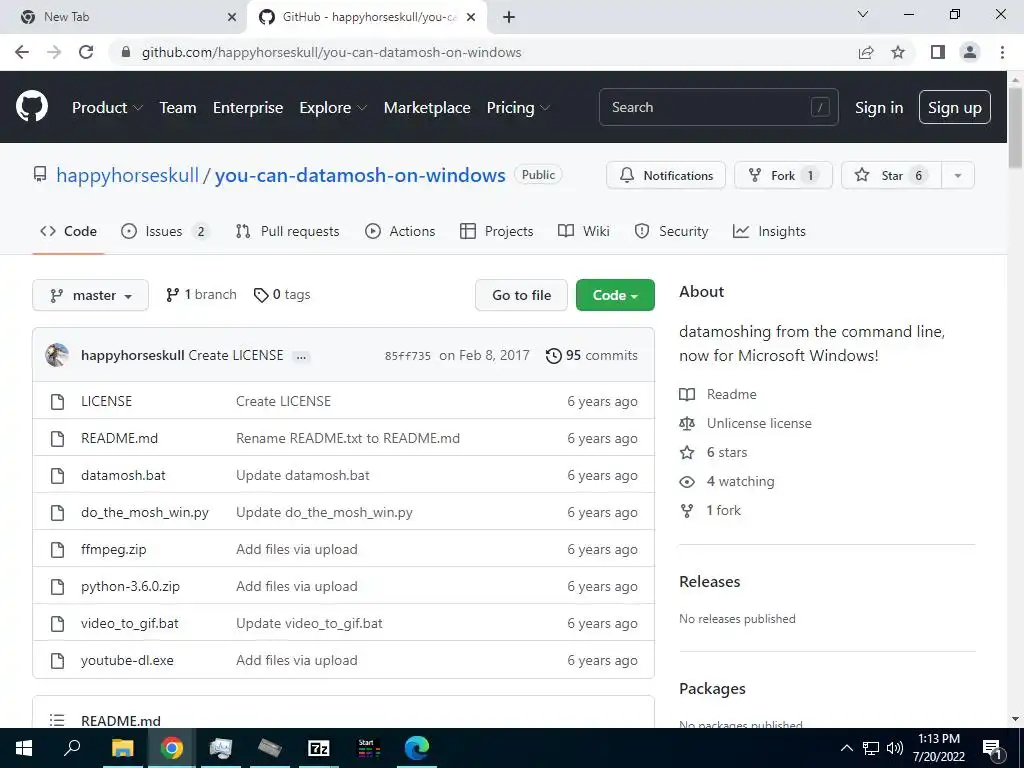Open do_the_mosh_win.py file
The height and width of the screenshot is (768, 1024).
pyautogui.click(x=144, y=513)
